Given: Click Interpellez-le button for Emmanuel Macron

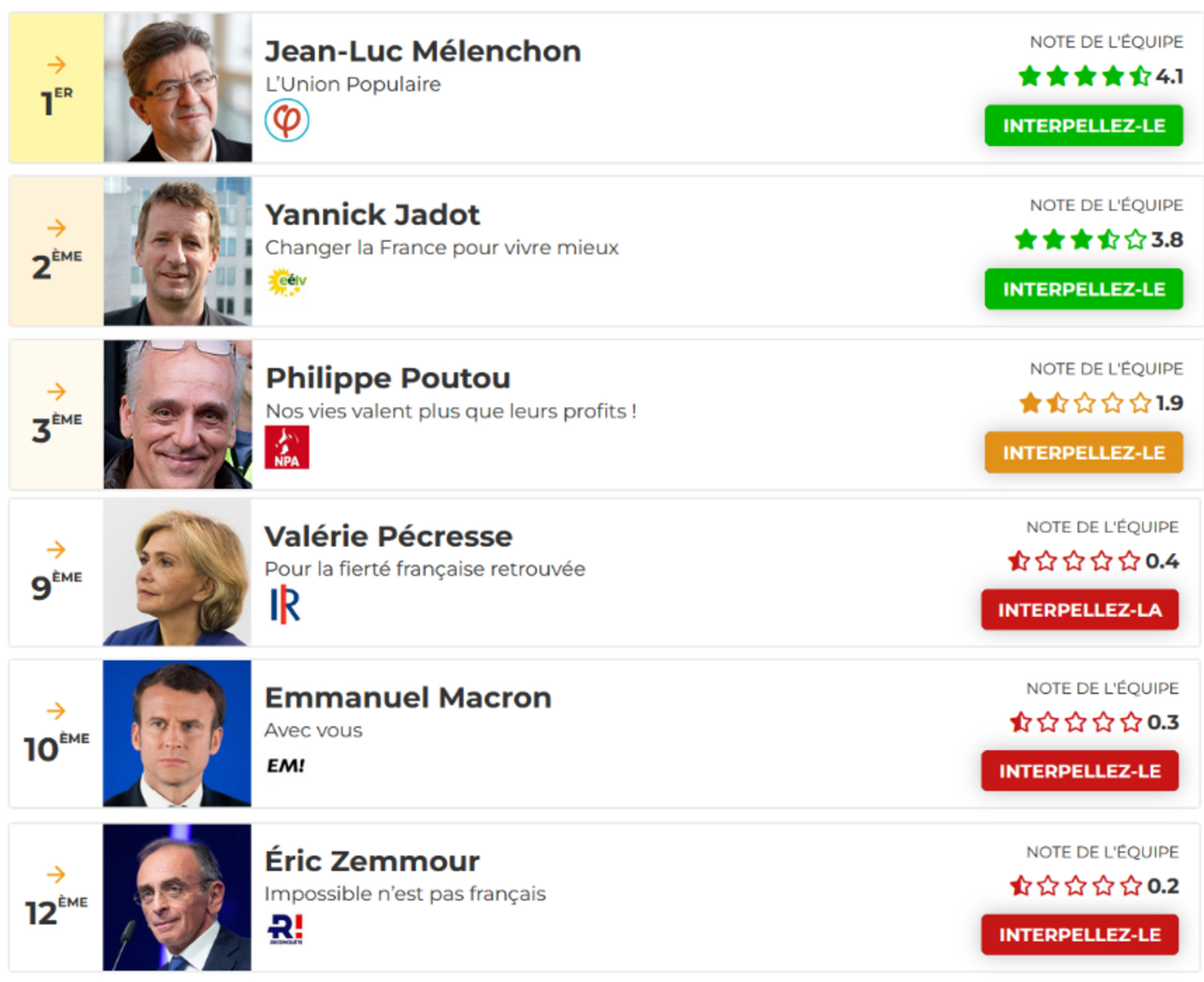Looking at the screenshot, I should [1080, 771].
